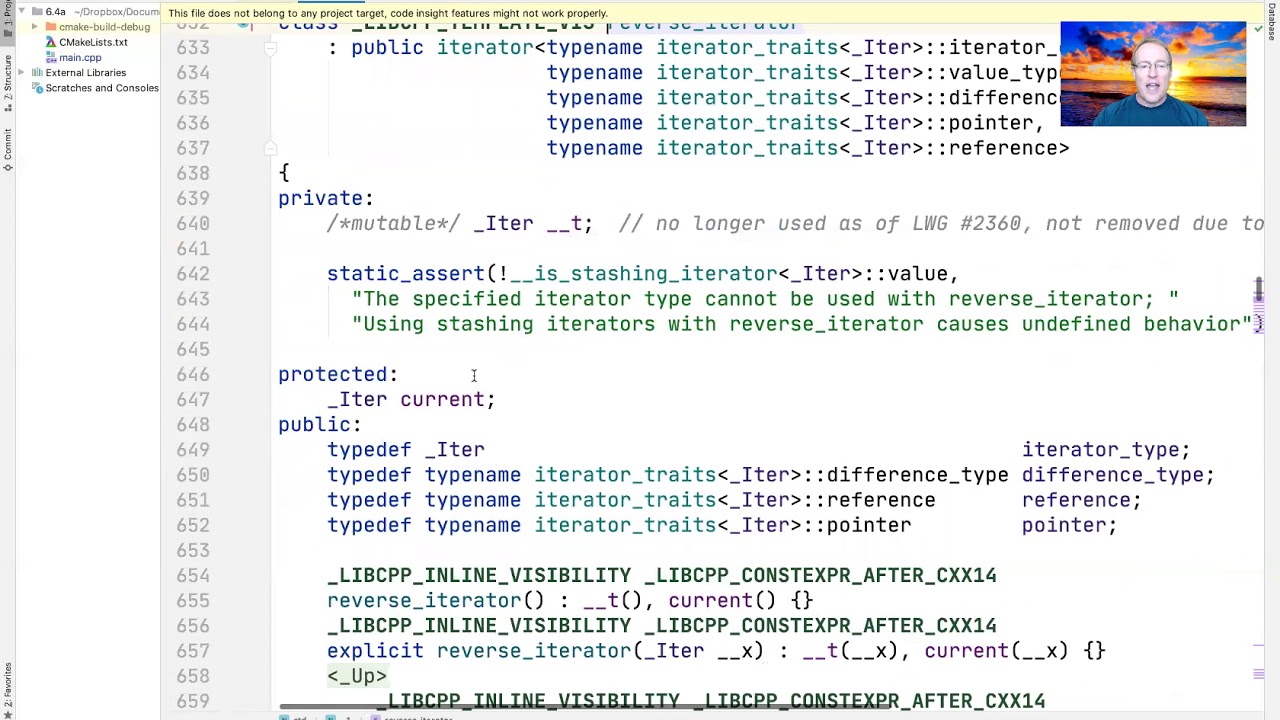1280x720 pixels.
Task: Expand the External Libraries node
Action: click(x=22, y=73)
